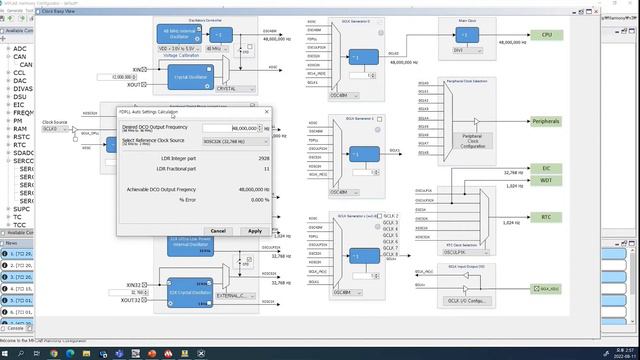
Task: Open Windows Start menu
Action: (x=5, y=353)
